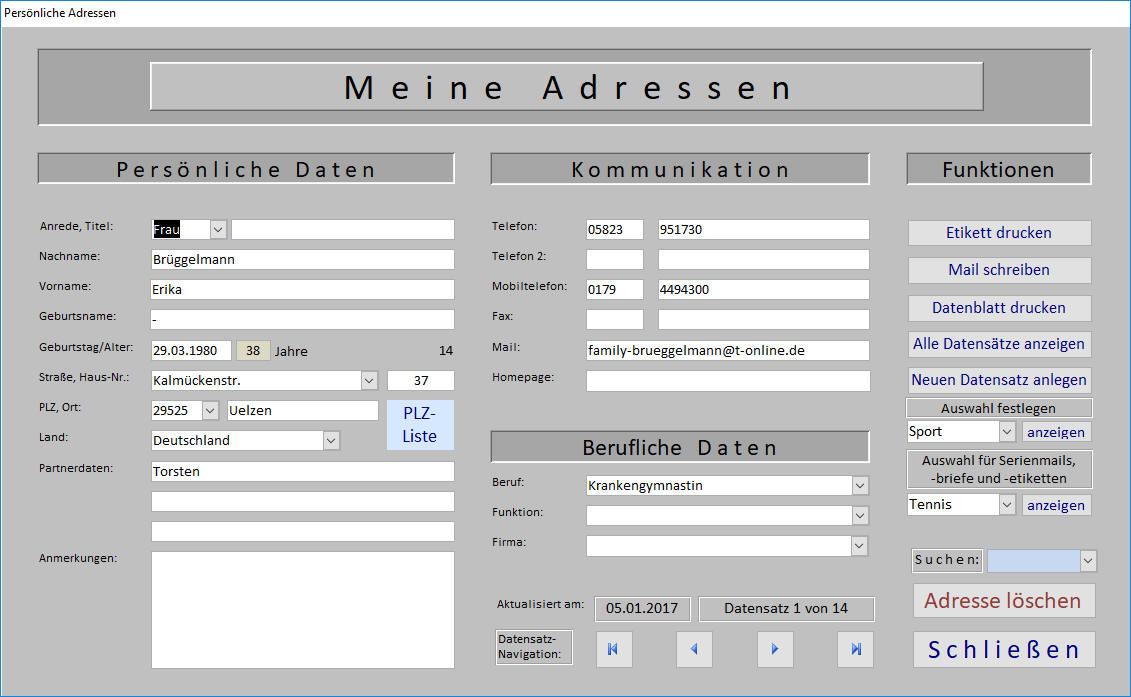Expand the Anrede, Titel dropdown
1131x697 pixels.
pos(216,229)
